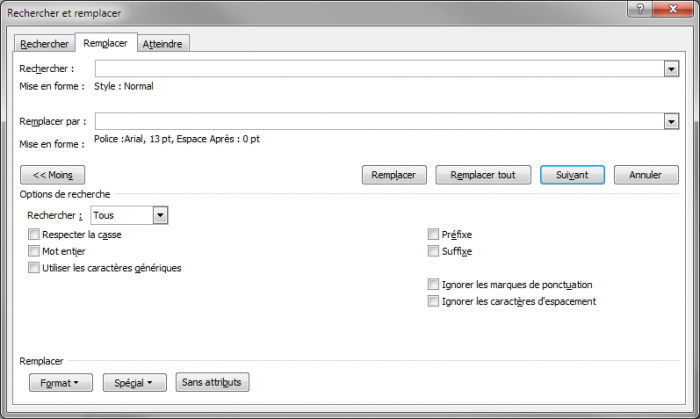
Task: Click the help question mark icon
Action: (x=640, y=9)
